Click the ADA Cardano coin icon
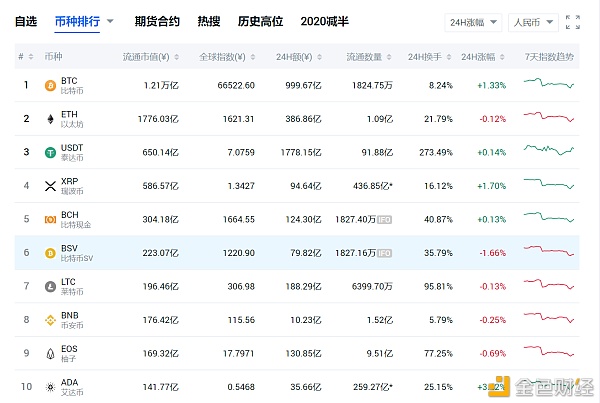This screenshot has width=600, height=403. click(51, 387)
